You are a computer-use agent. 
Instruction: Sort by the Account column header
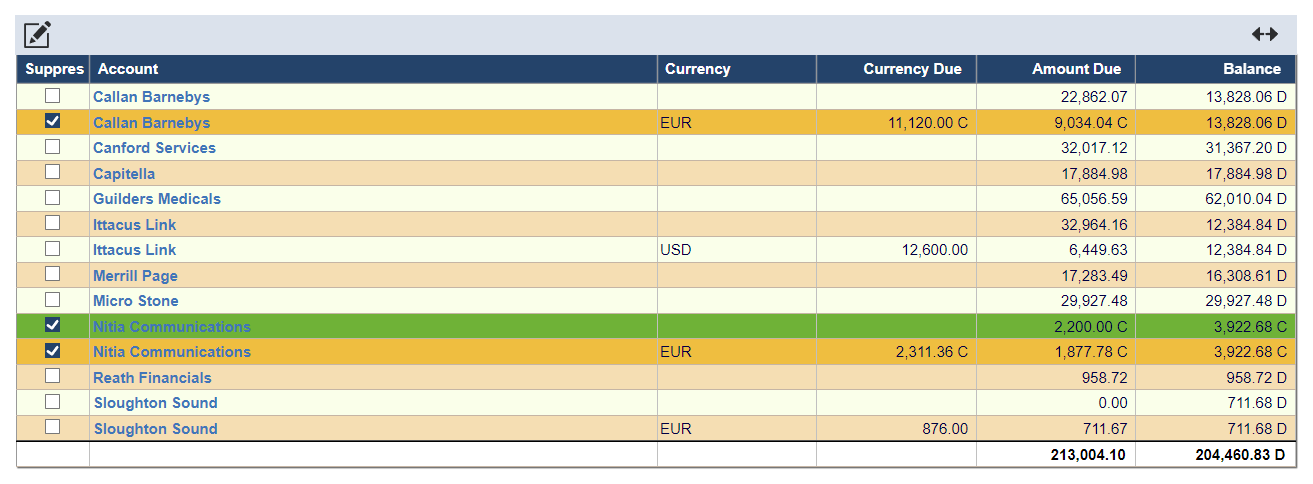(x=128, y=69)
